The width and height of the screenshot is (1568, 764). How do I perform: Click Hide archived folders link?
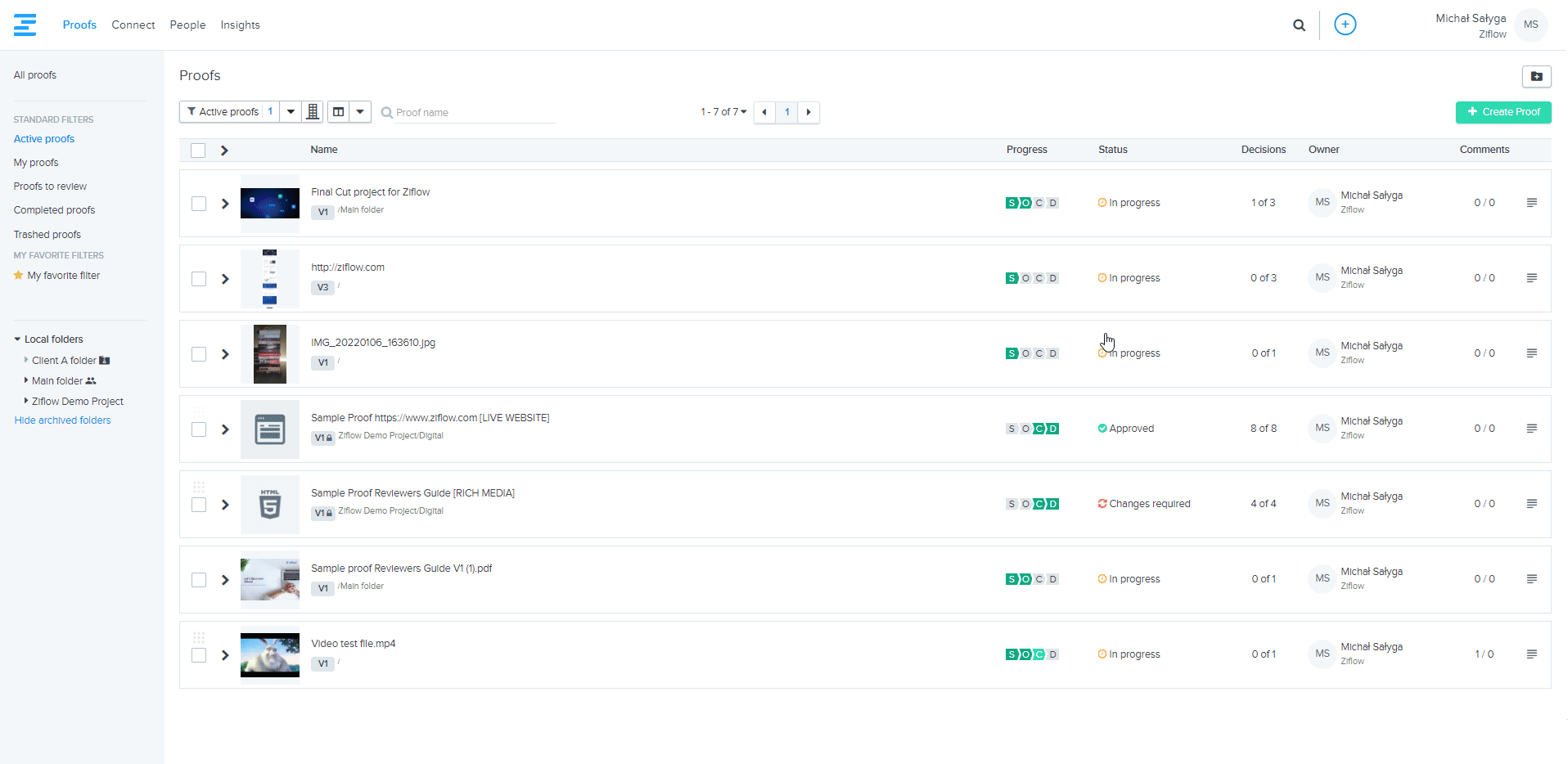[x=63, y=420]
